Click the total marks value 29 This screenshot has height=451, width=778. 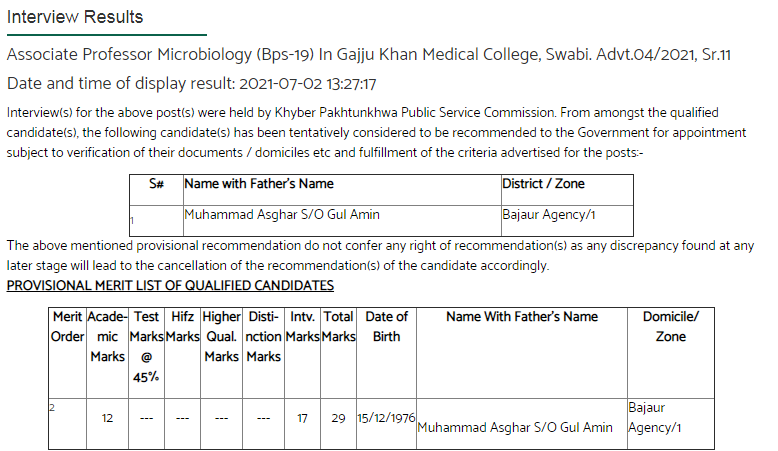(x=338, y=419)
